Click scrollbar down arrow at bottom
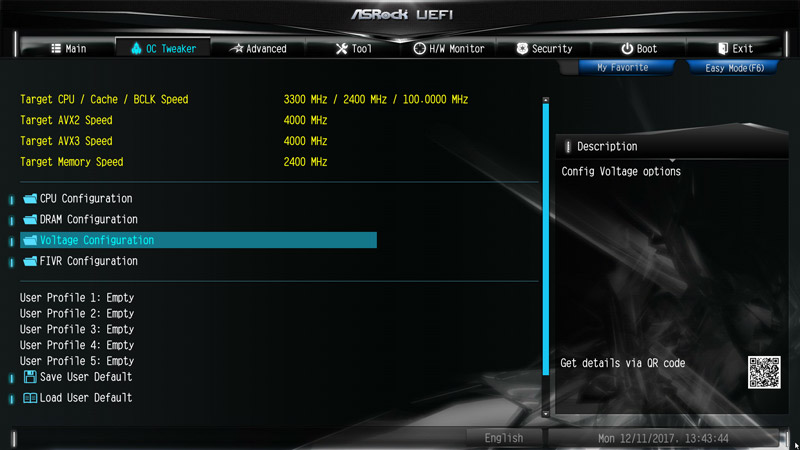This screenshot has width=800, height=450. coord(546,414)
